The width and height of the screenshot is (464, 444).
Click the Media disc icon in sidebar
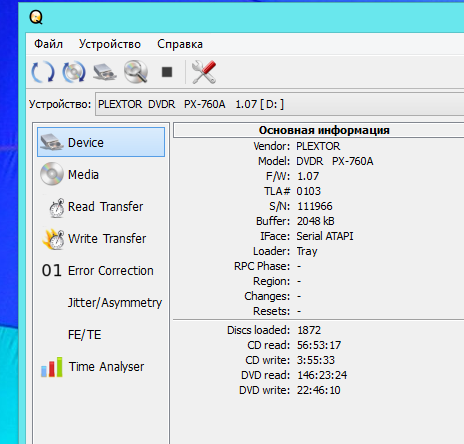click(52, 174)
